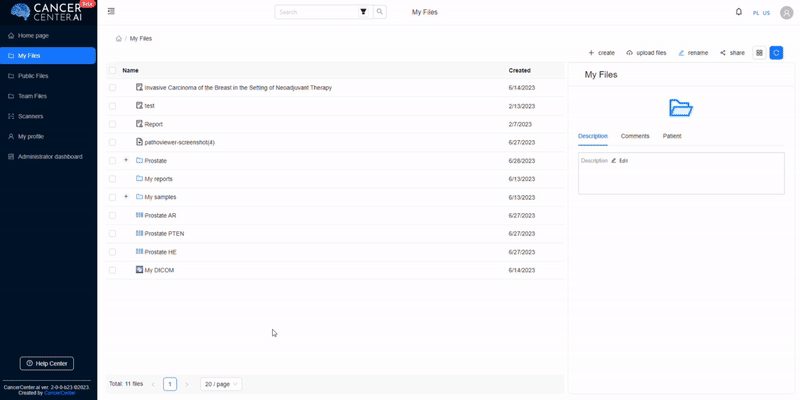
Task: Sort by the Created column header
Action: pyautogui.click(x=519, y=70)
